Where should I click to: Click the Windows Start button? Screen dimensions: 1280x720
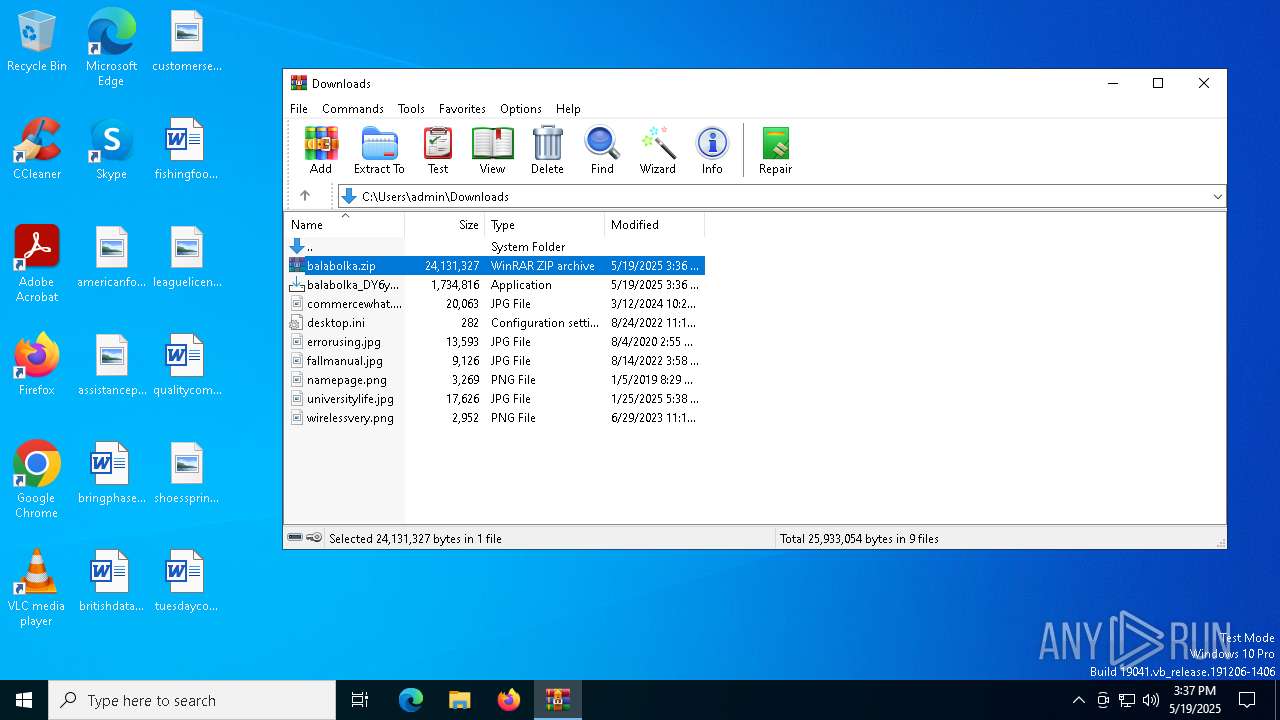point(24,700)
